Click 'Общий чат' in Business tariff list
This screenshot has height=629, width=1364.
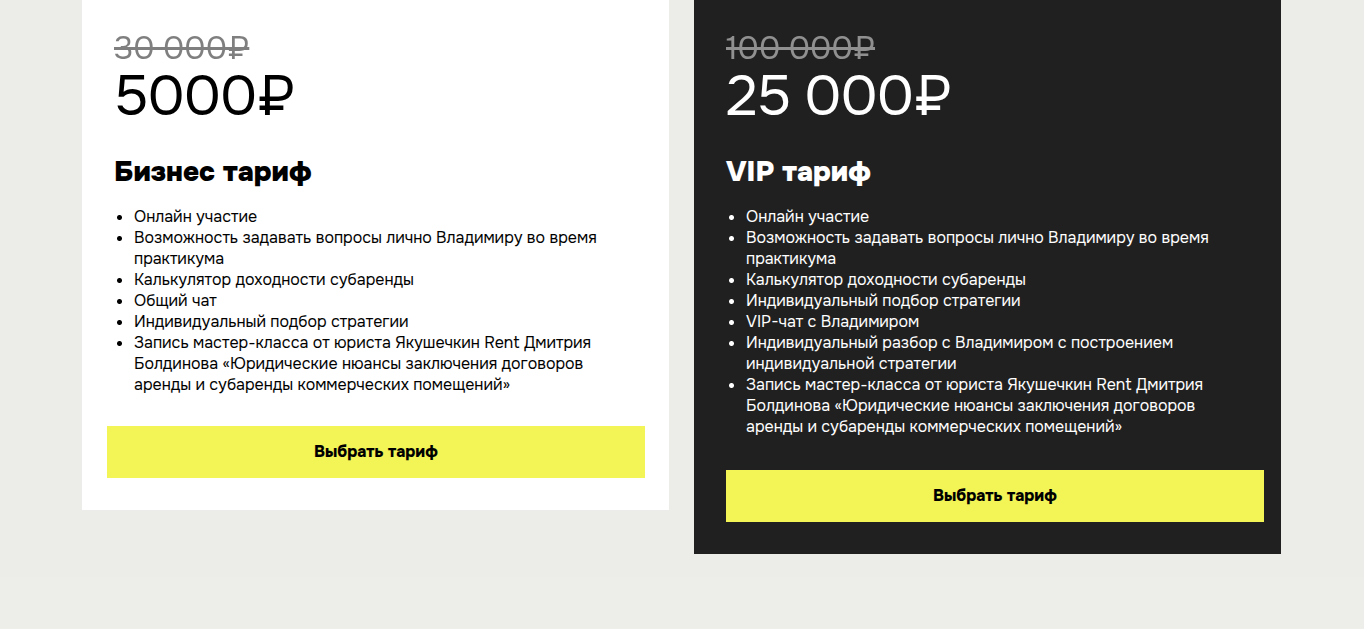click(175, 300)
